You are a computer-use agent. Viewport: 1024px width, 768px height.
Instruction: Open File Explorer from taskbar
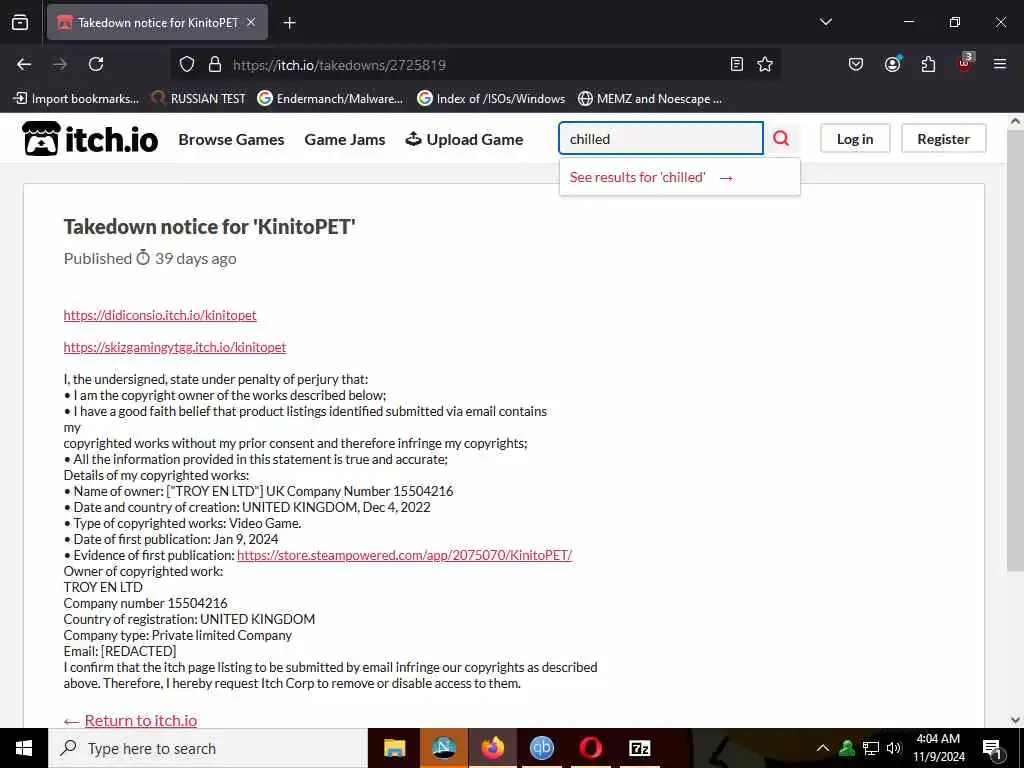394,748
